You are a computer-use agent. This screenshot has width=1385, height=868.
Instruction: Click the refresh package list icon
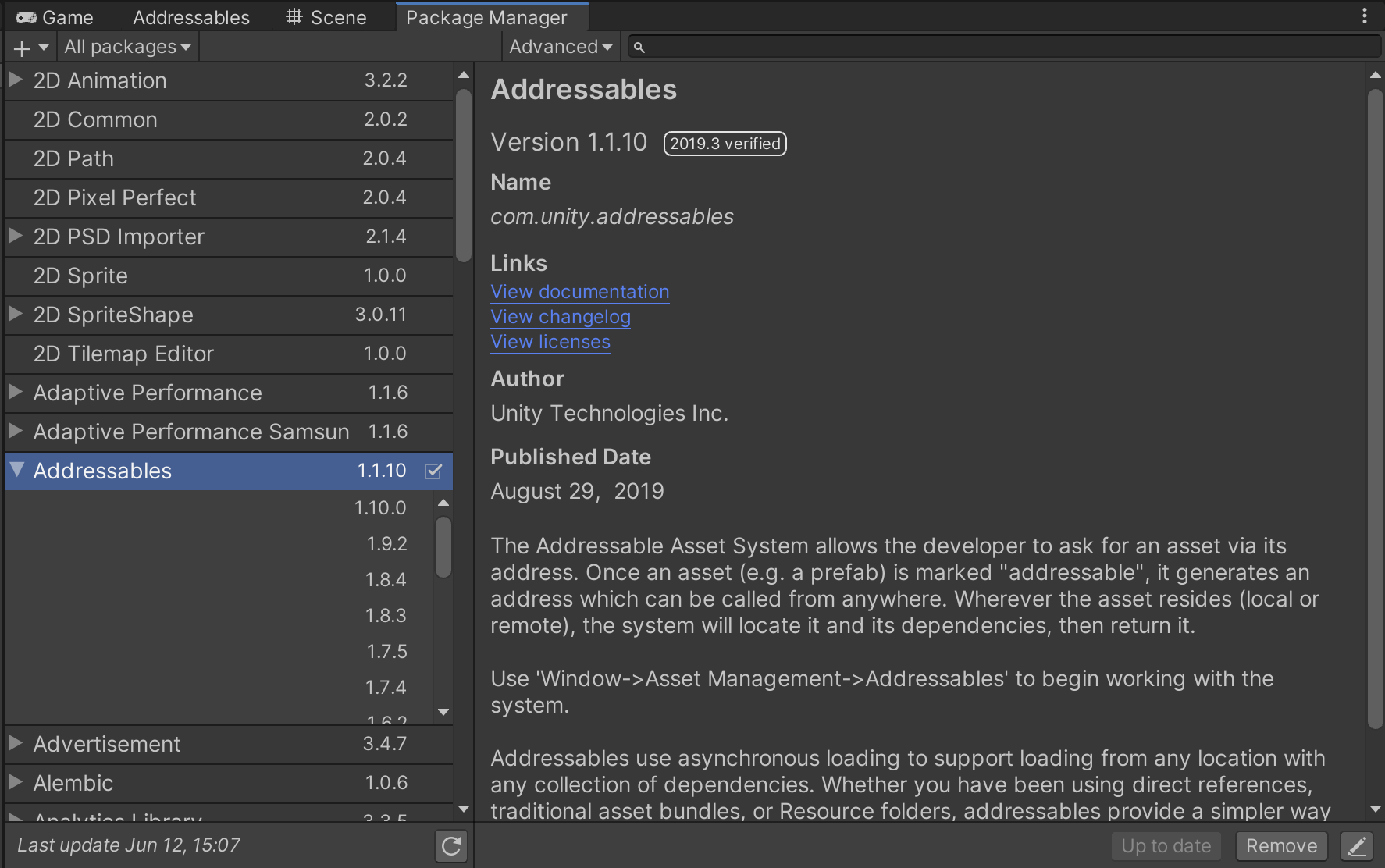[451, 846]
